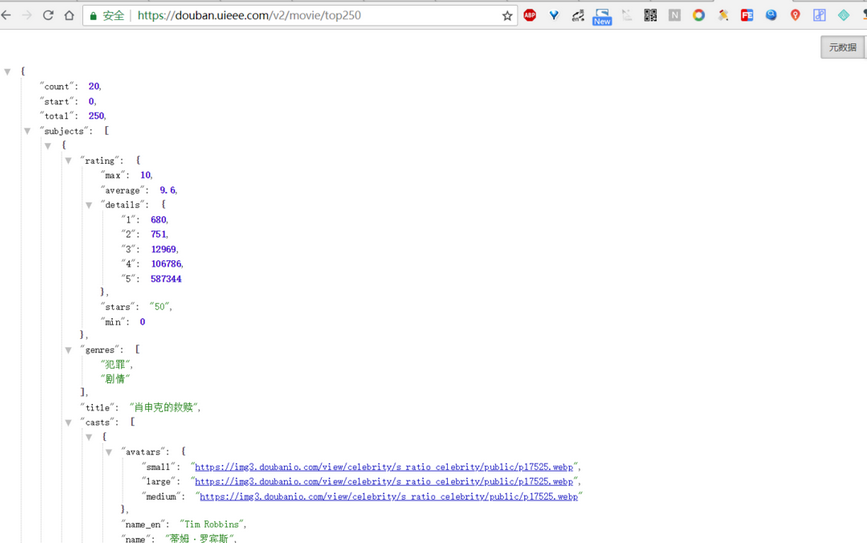This screenshot has height=545, width=867.
Task: Open the blue globe search extension
Action: click(771, 15)
